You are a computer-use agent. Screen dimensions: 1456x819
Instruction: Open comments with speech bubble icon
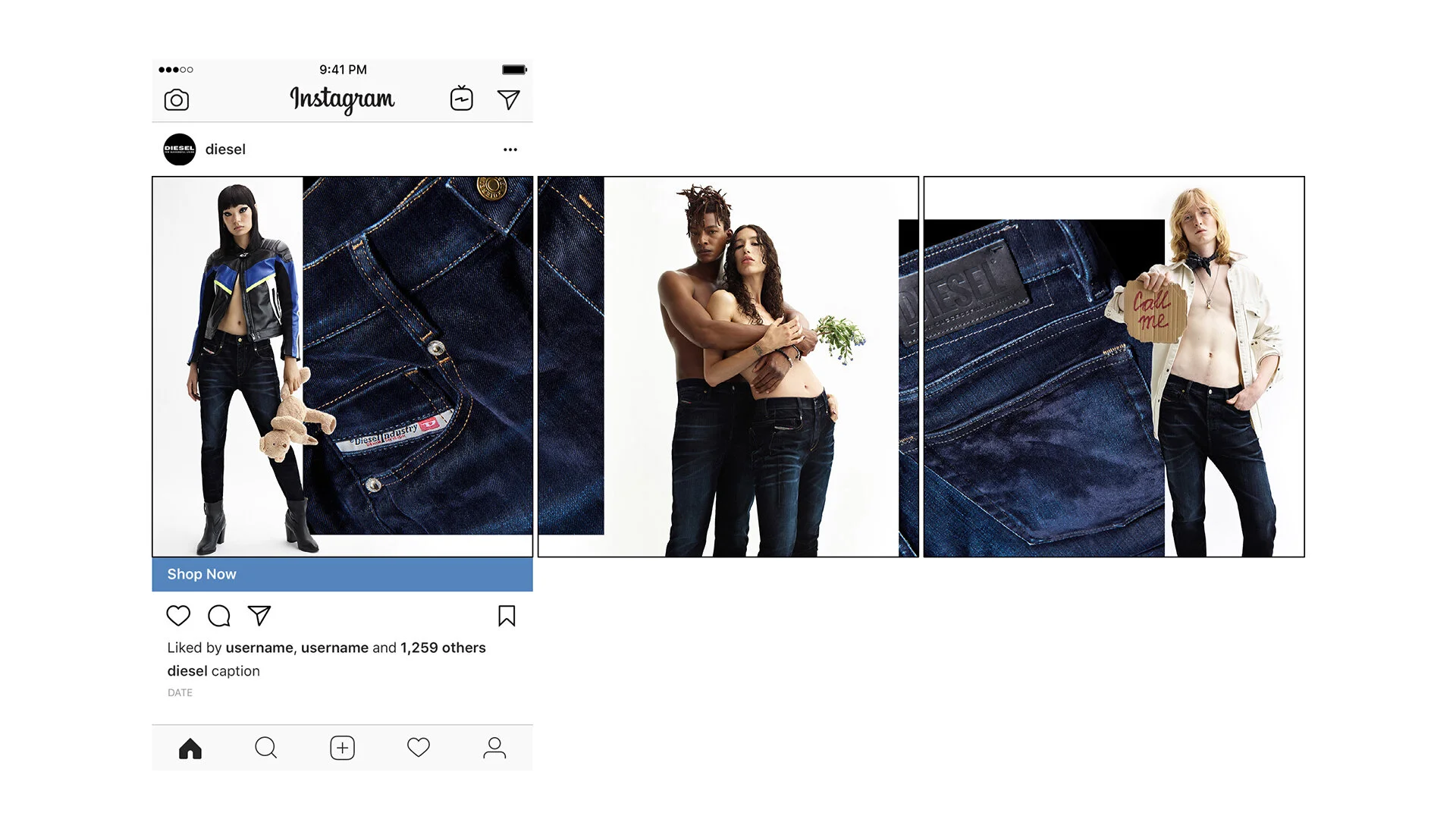pyautogui.click(x=219, y=616)
